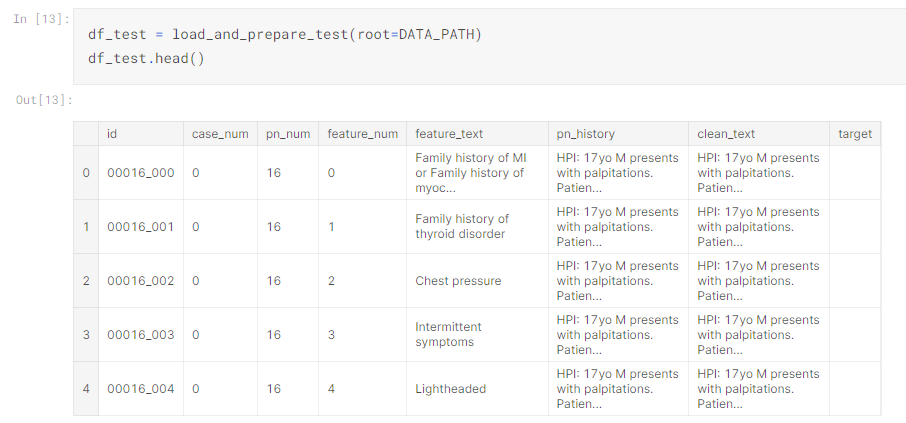The image size is (906, 423).
Task: Click row index 4 in dataframe
Action: click(x=86, y=389)
